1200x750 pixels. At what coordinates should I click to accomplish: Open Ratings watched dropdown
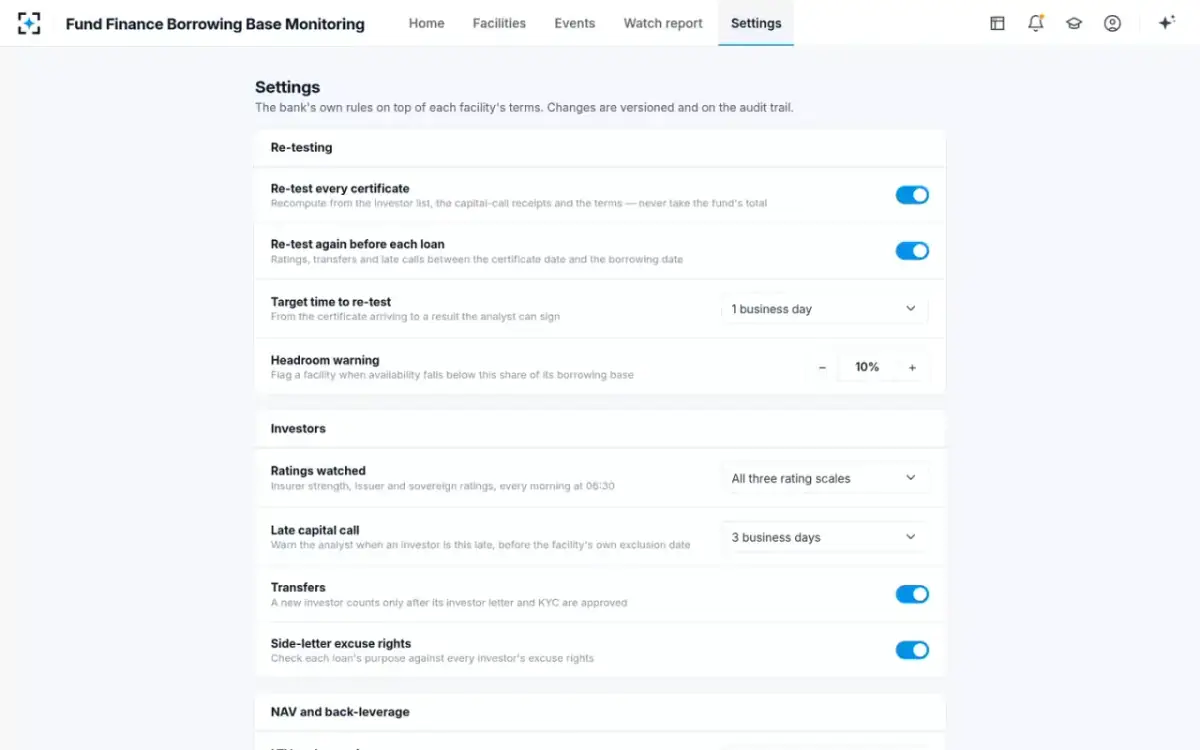point(825,478)
